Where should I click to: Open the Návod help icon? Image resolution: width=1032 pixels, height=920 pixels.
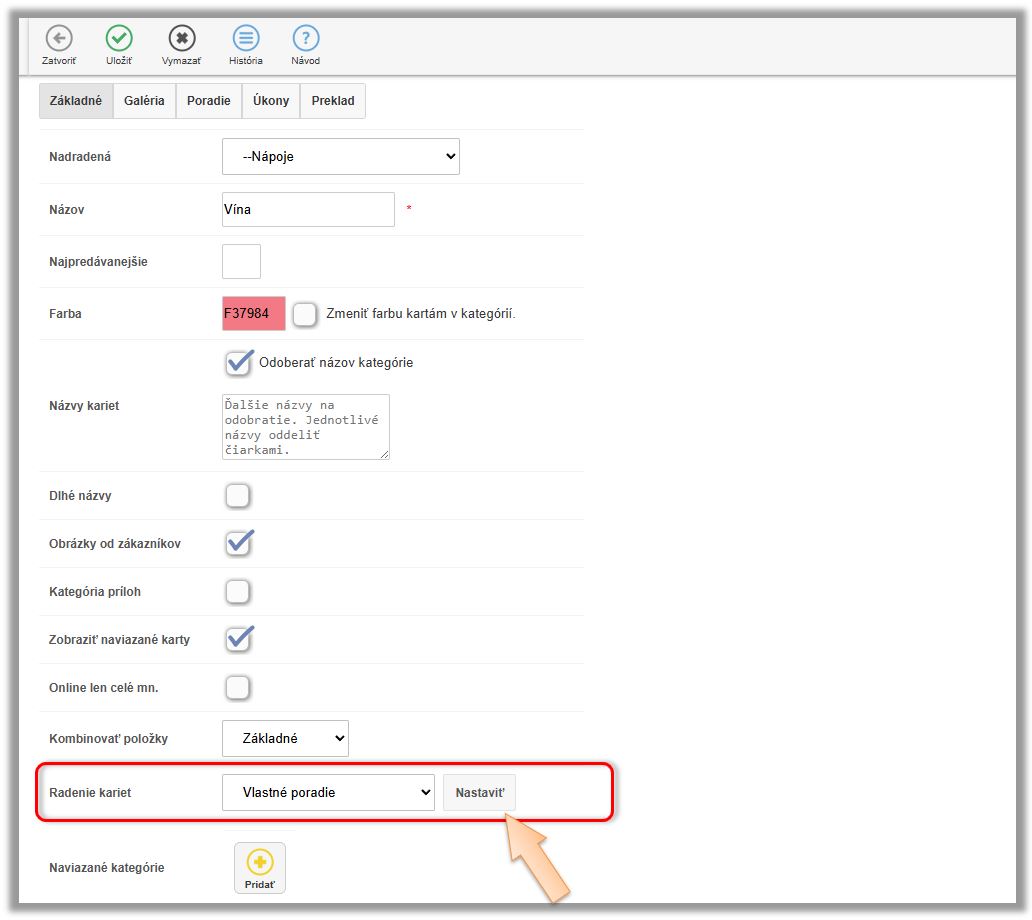(x=305, y=39)
